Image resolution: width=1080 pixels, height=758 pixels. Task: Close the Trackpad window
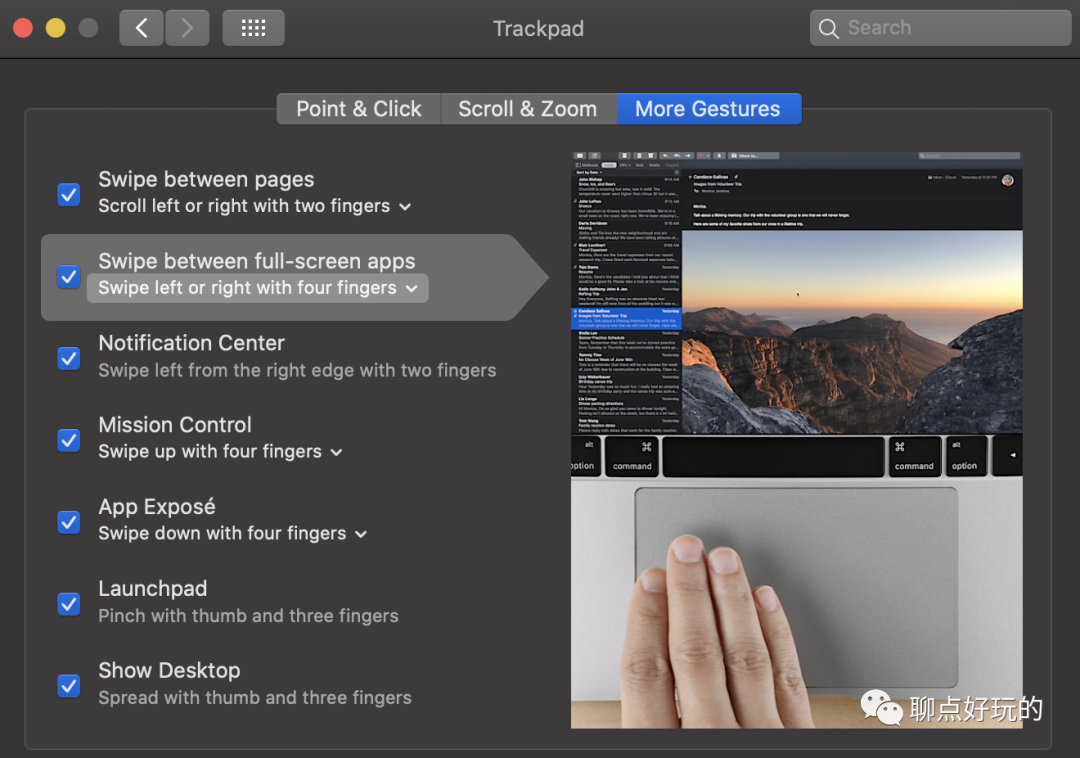[23, 28]
